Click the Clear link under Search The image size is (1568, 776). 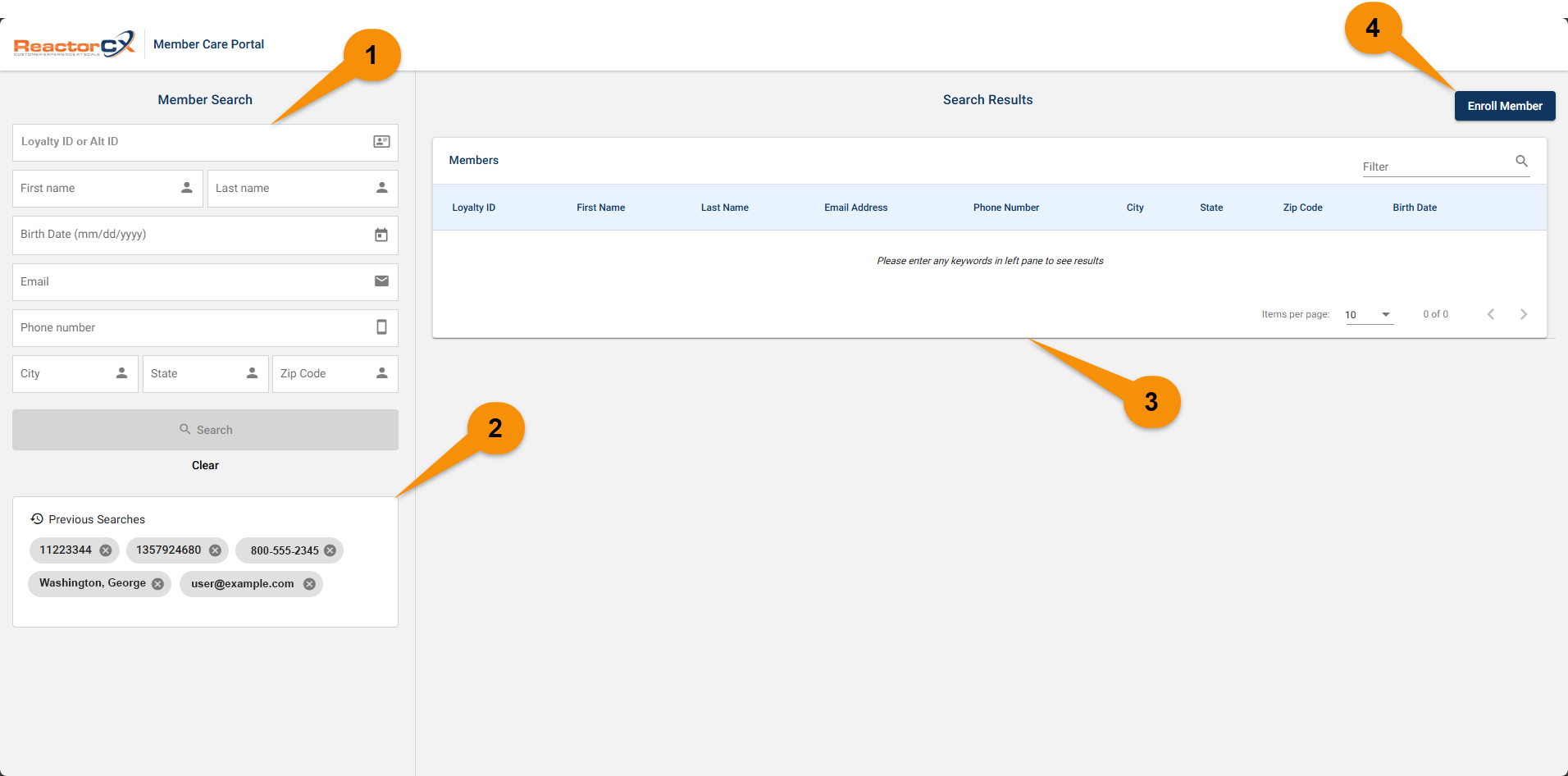(x=205, y=465)
